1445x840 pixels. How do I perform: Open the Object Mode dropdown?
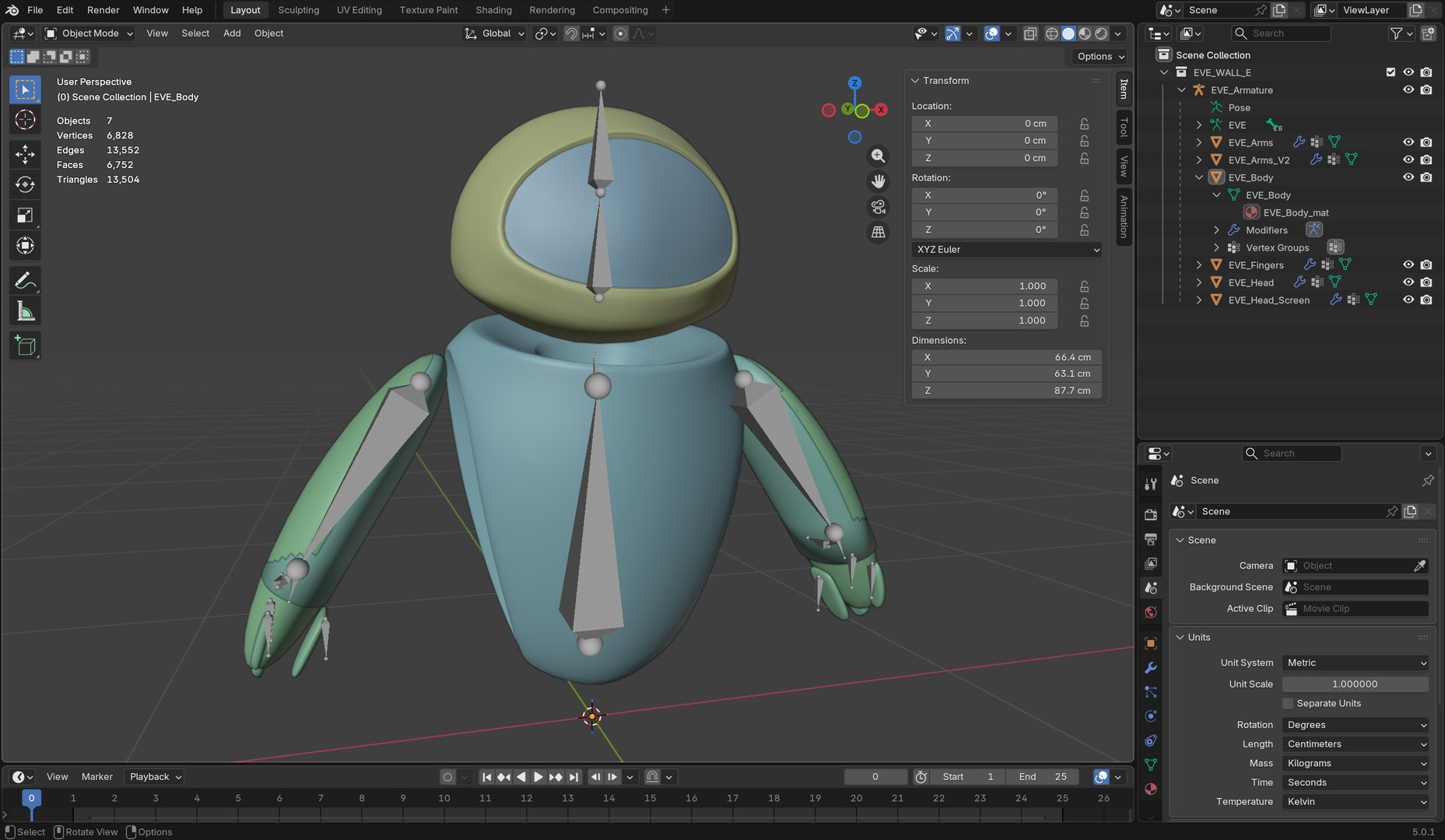(x=89, y=33)
